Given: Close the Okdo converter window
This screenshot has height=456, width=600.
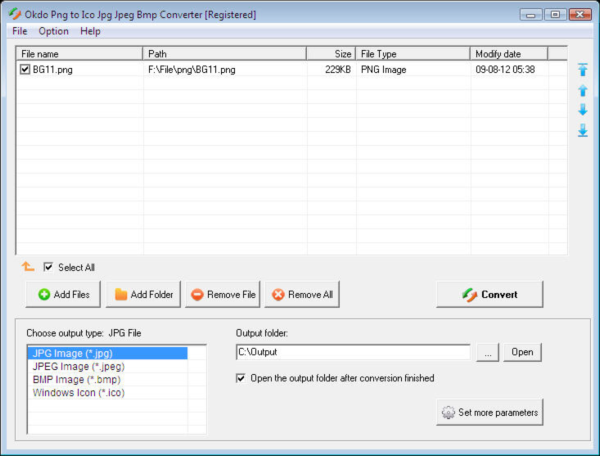Looking at the screenshot, I should (580, 15).
